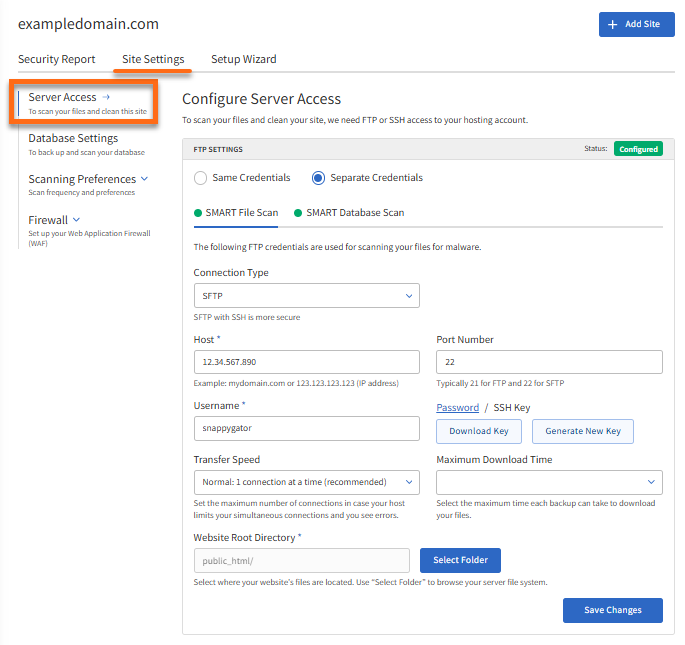Click green status dot beside SMART File Scan
The height and width of the screenshot is (645, 685).
pyautogui.click(x=198, y=213)
